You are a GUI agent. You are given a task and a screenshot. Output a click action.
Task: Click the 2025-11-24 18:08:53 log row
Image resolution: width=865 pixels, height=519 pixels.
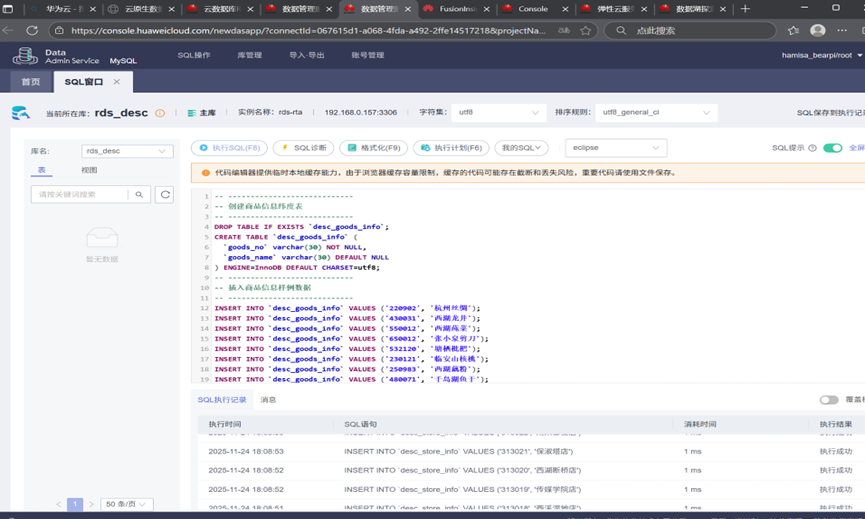coord(531,451)
